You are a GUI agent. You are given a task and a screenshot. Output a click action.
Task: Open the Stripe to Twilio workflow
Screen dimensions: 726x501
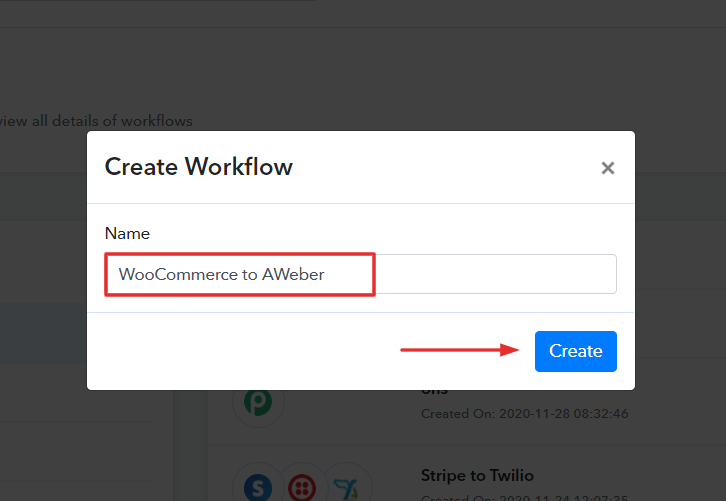[477, 475]
